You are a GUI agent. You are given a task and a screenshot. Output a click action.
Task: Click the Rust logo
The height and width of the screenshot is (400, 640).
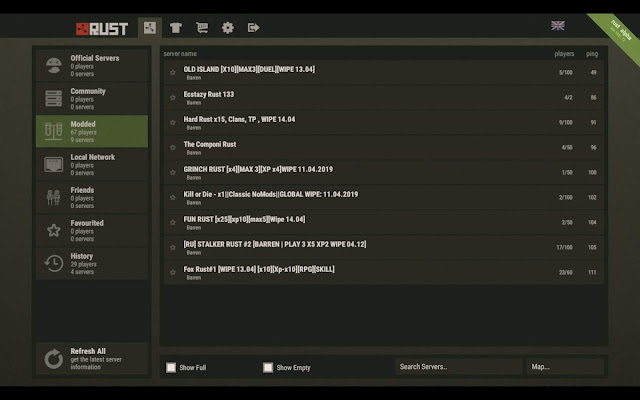[x=102, y=29]
